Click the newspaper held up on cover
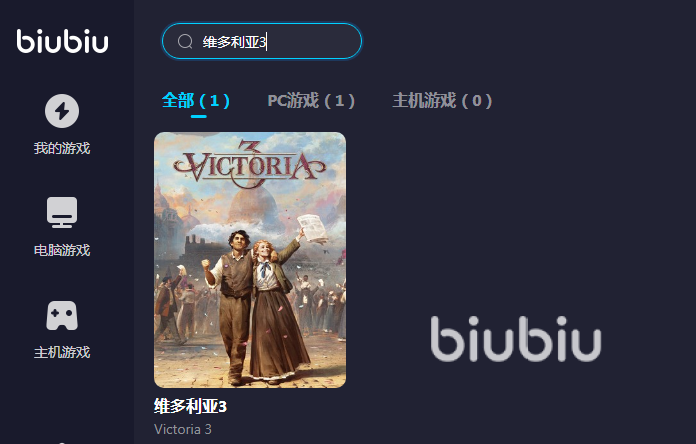Viewport: 696px width, 444px height. pos(312,228)
